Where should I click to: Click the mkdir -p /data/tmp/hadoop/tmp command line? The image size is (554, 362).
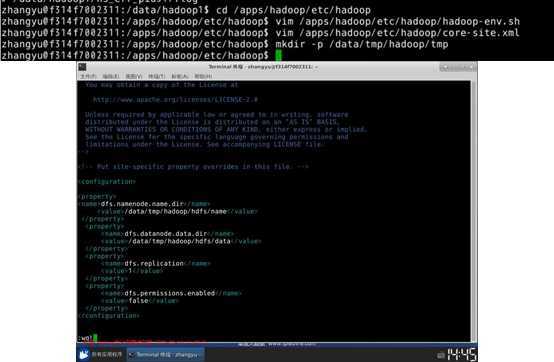(x=362, y=44)
